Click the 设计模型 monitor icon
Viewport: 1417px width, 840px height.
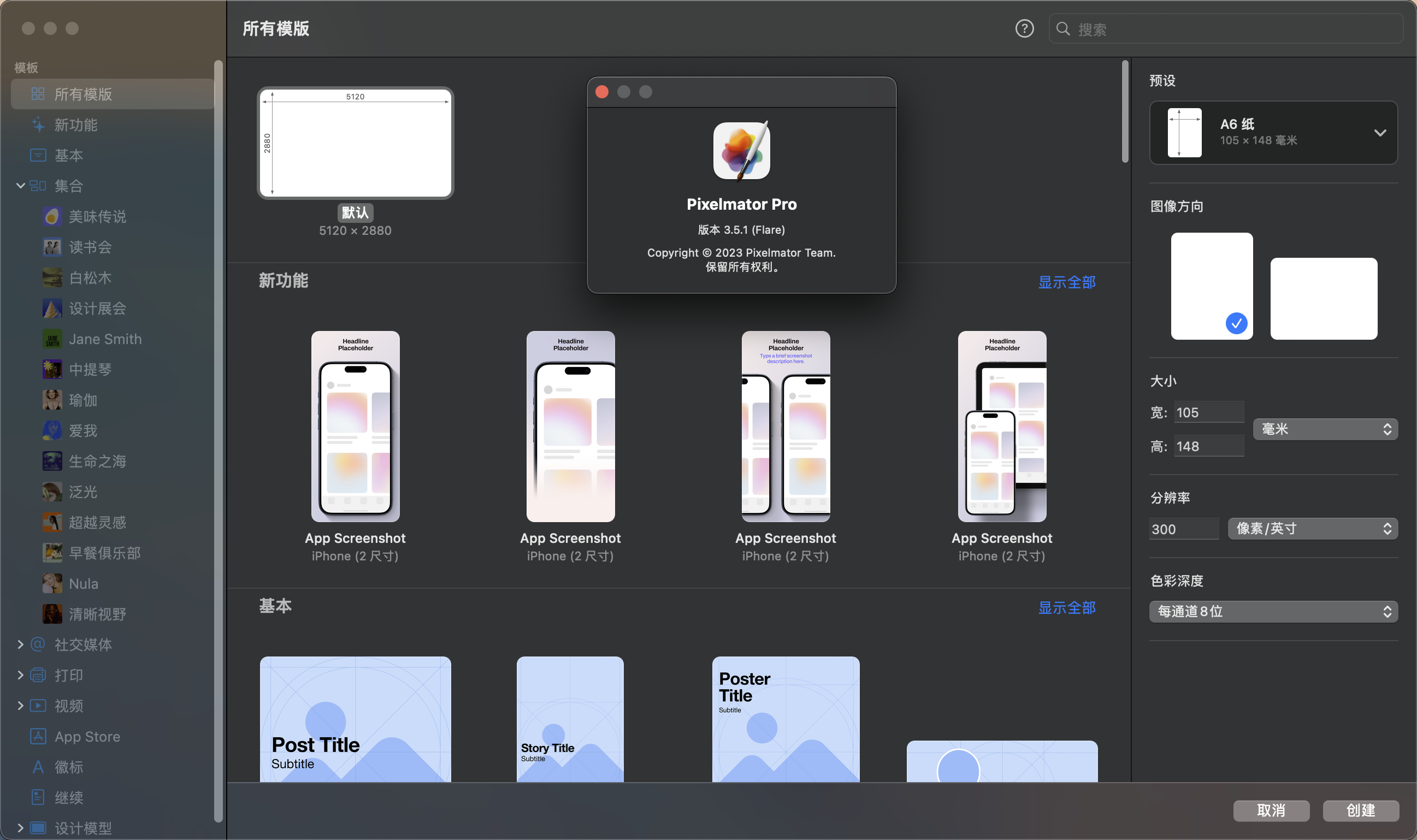pyautogui.click(x=38, y=827)
